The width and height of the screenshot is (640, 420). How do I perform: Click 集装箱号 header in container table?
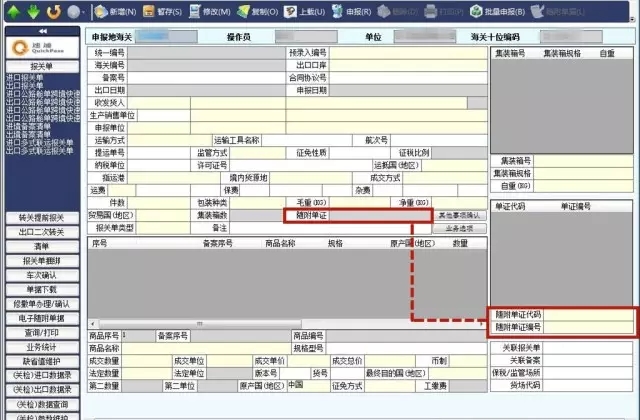[510, 53]
